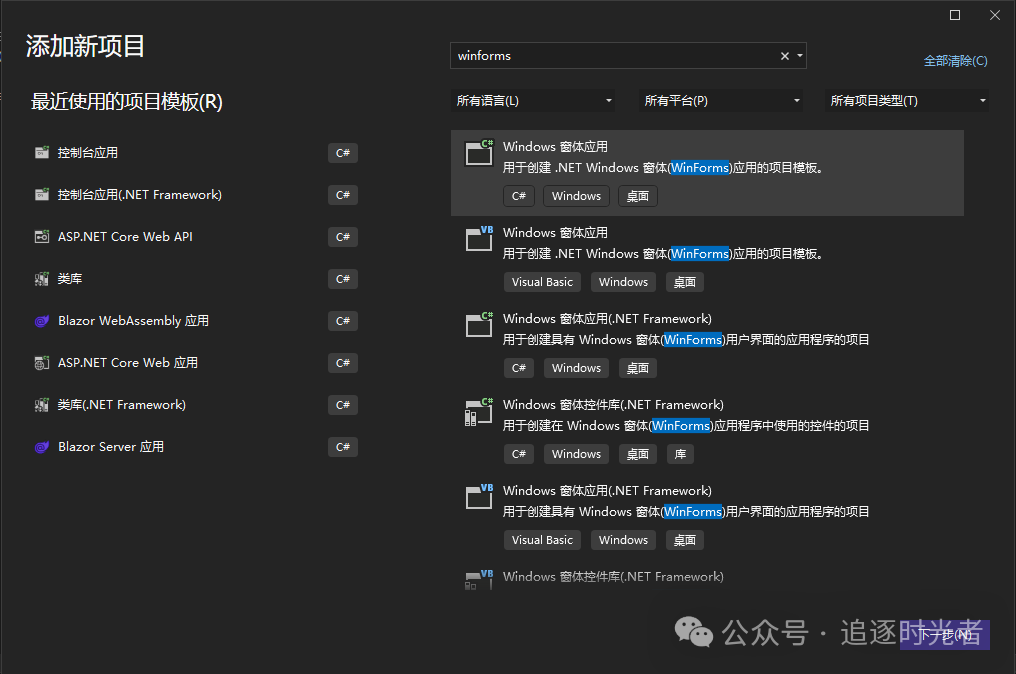Screen dimensions: 1016x674
Task: Click the Windows tag on C# 窗体应用(.NET Framework)
Action: [x=576, y=368]
